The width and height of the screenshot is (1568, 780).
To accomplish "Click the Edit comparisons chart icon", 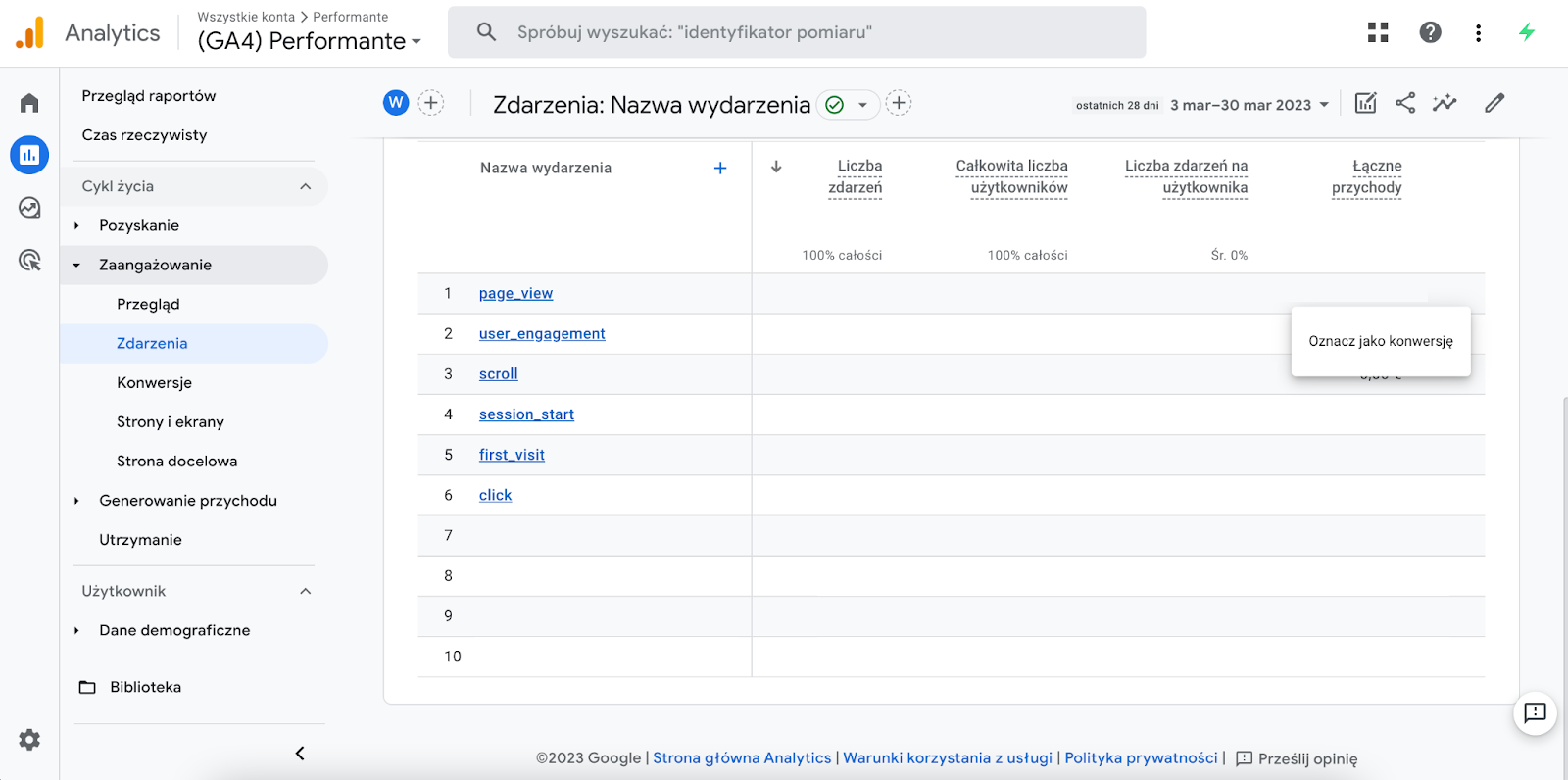I will pos(1365,103).
